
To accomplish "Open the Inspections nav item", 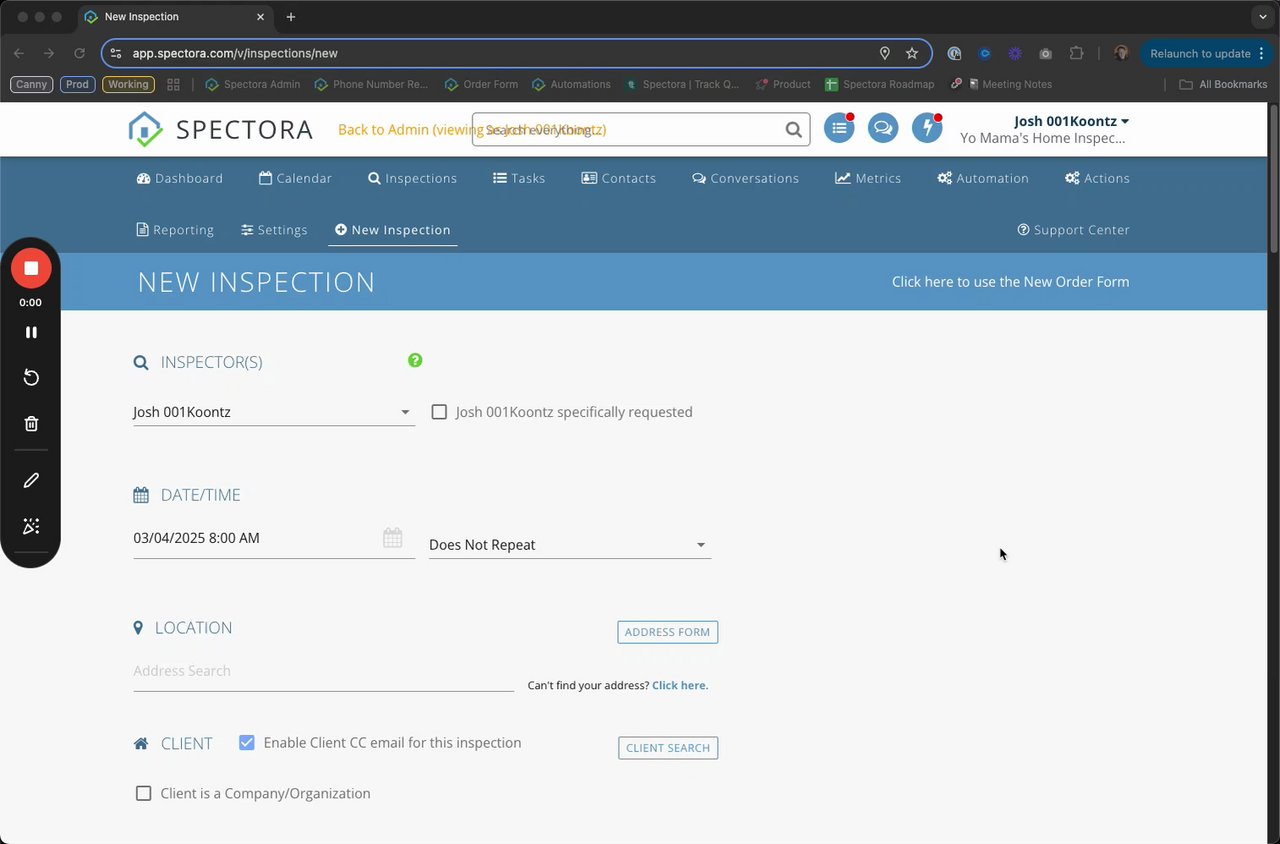I will pyautogui.click(x=412, y=178).
